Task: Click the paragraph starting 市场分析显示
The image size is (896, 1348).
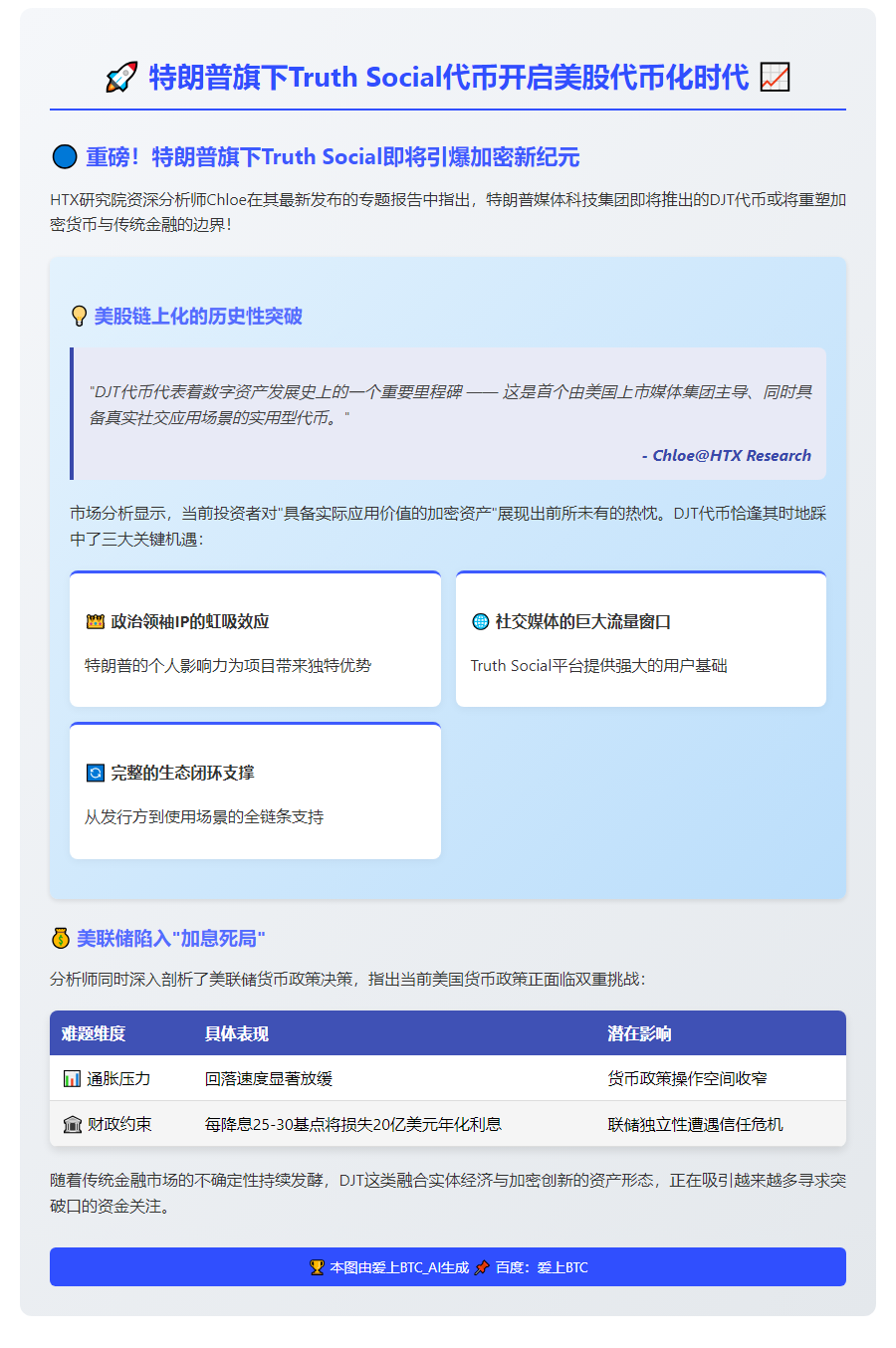Action: (448, 527)
